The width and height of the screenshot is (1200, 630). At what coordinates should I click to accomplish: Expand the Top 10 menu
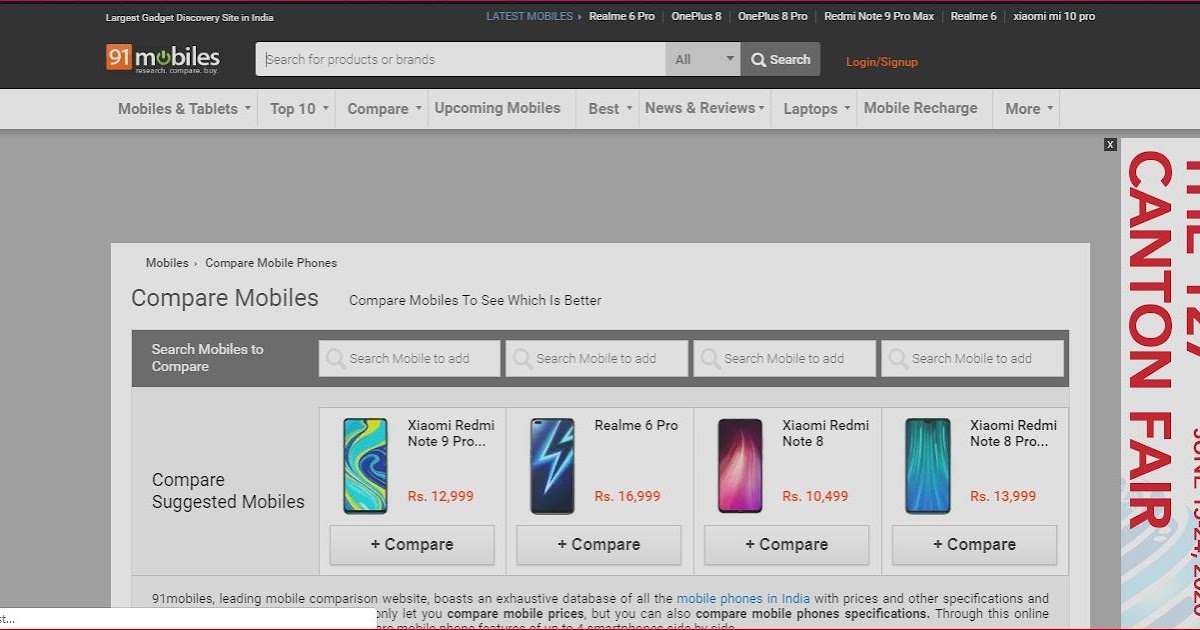(x=299, y=109)
